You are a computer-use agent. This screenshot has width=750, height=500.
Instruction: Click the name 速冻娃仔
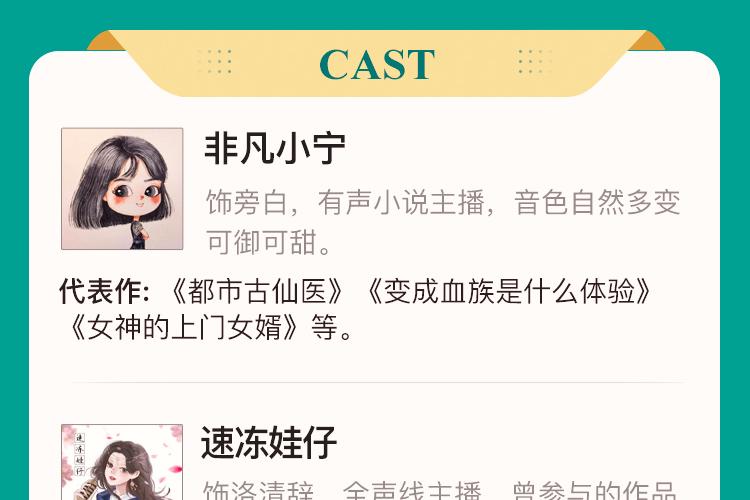tap(269, 443)
